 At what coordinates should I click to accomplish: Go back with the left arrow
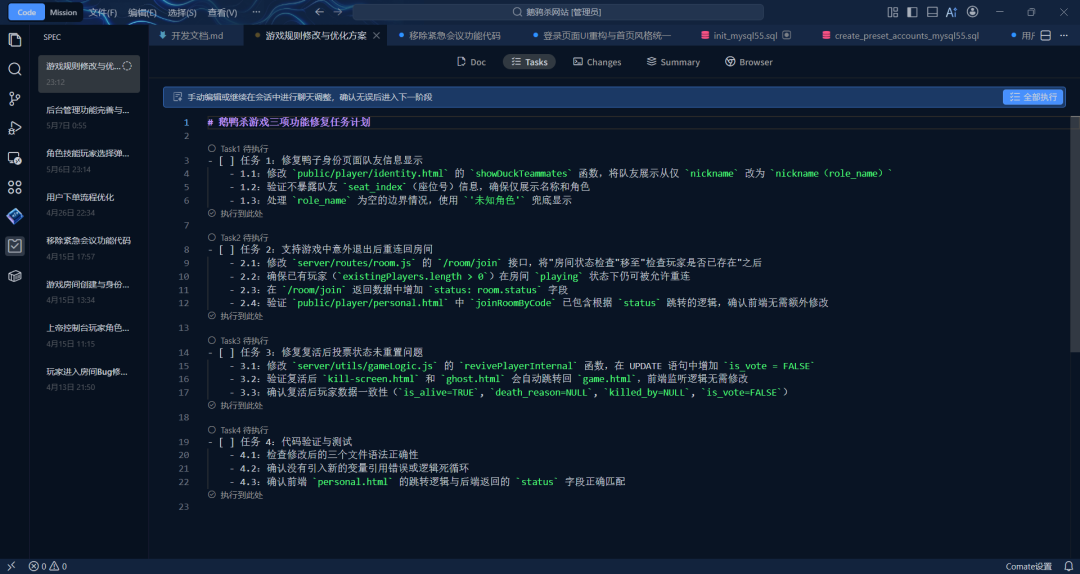click(319, 12)
